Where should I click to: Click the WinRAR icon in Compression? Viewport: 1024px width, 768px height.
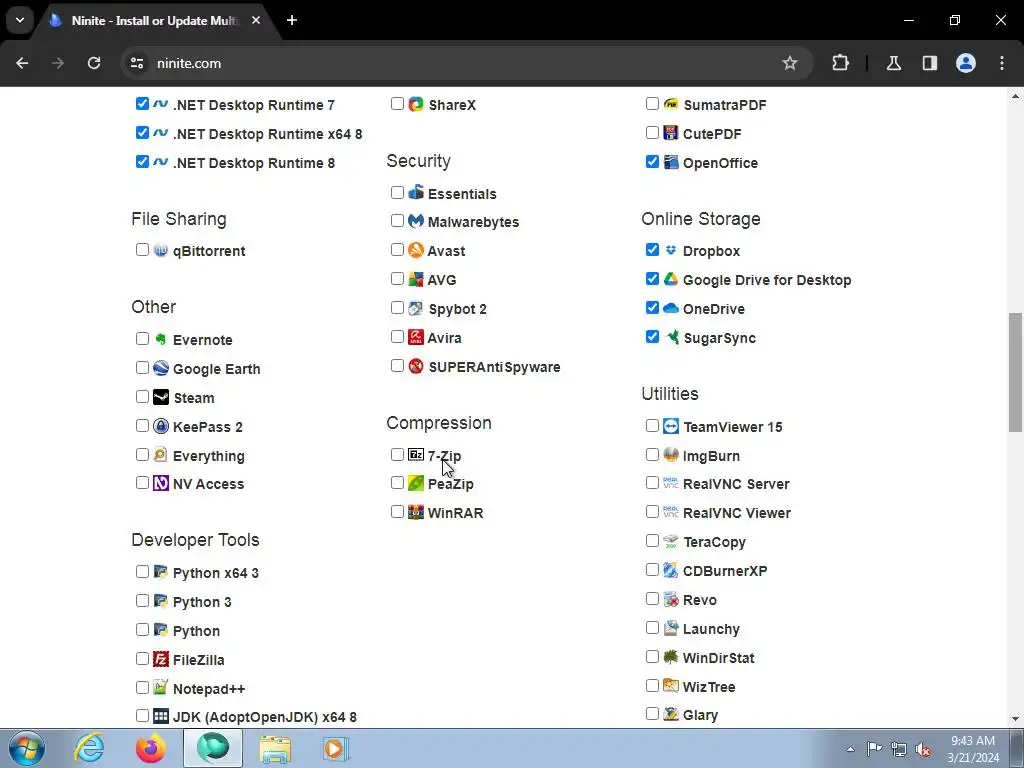[x=416, y=512]
